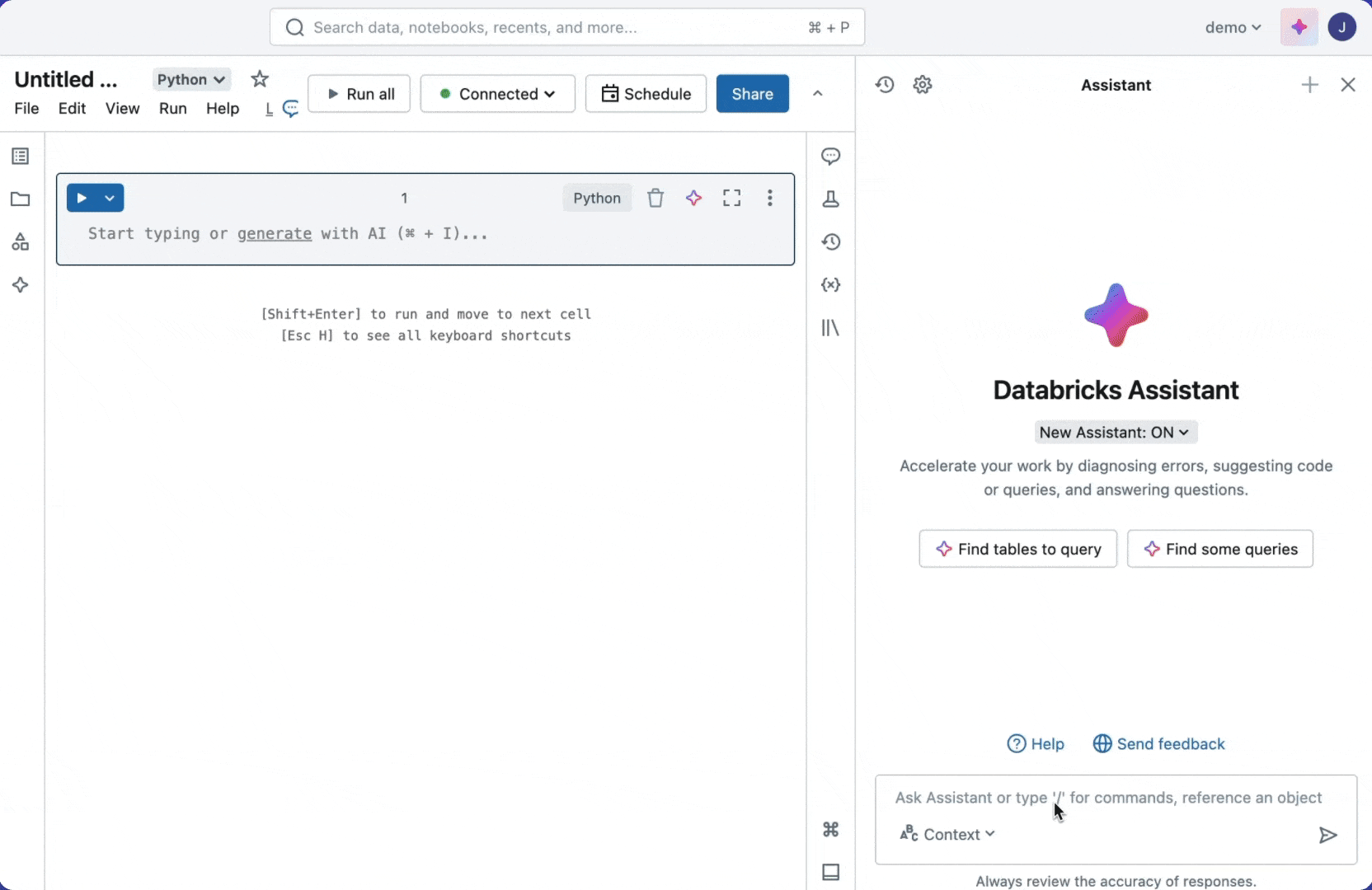Viewport: 1372px width, 890px height.
Task: Open the demo workspace switcher dropdown
Action: pyautogui.click(x=1233, y=27)
